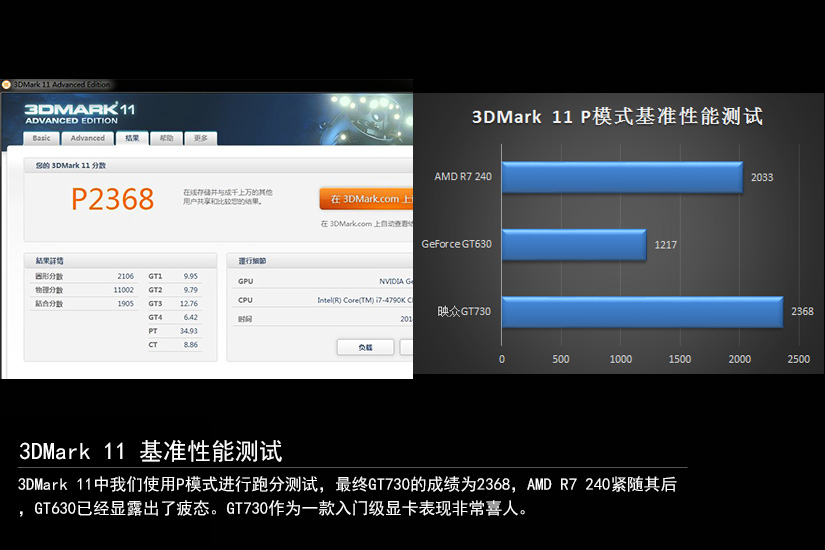Click the 2368 data label in chart
The image size is (825, 550).
coord(802,312)
